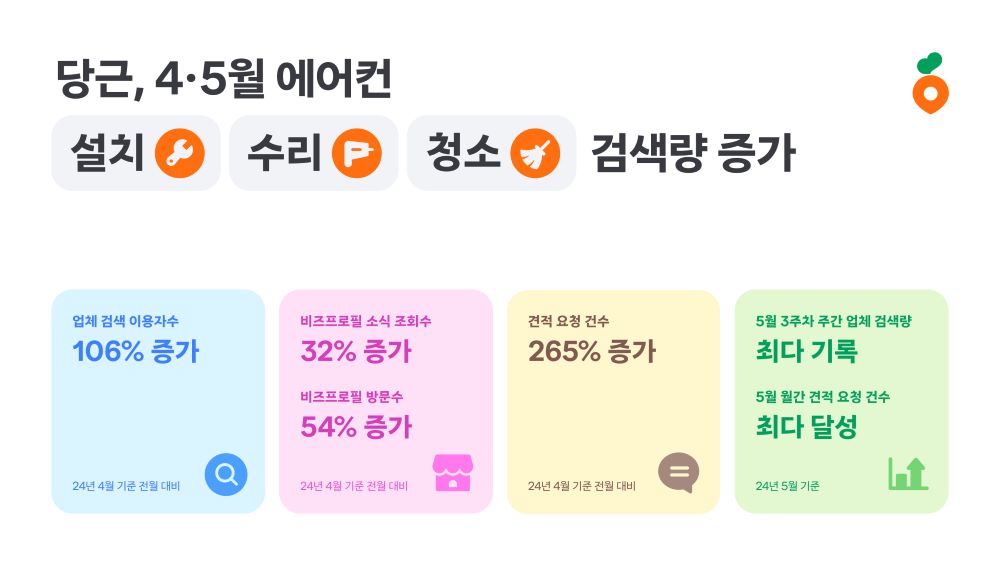Screen dimensions: 1000x565
Task: Click the 견적 요청 건수 label in yellow card
Action: (569, 321)
